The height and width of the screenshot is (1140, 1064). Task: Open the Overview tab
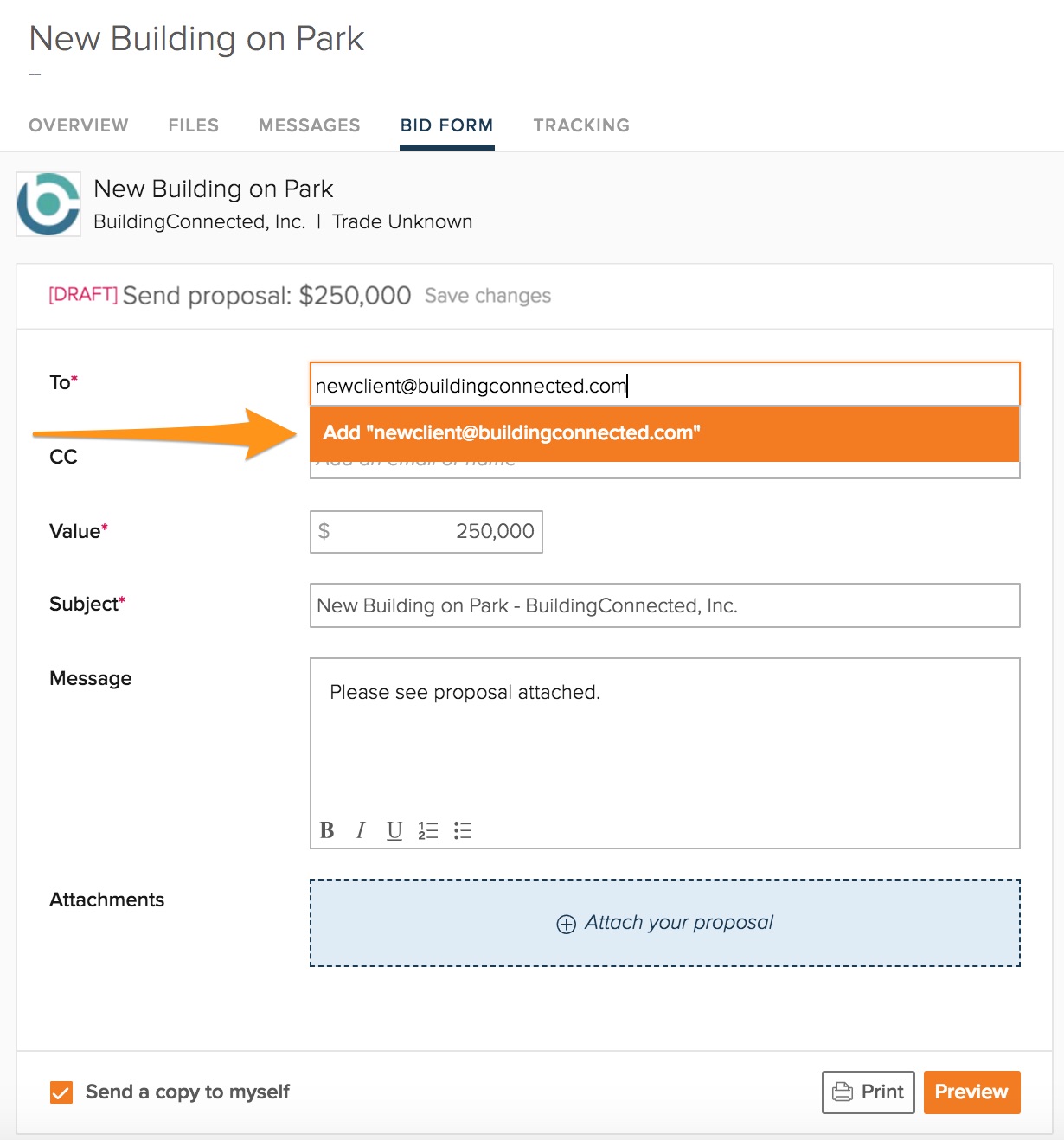79,125
